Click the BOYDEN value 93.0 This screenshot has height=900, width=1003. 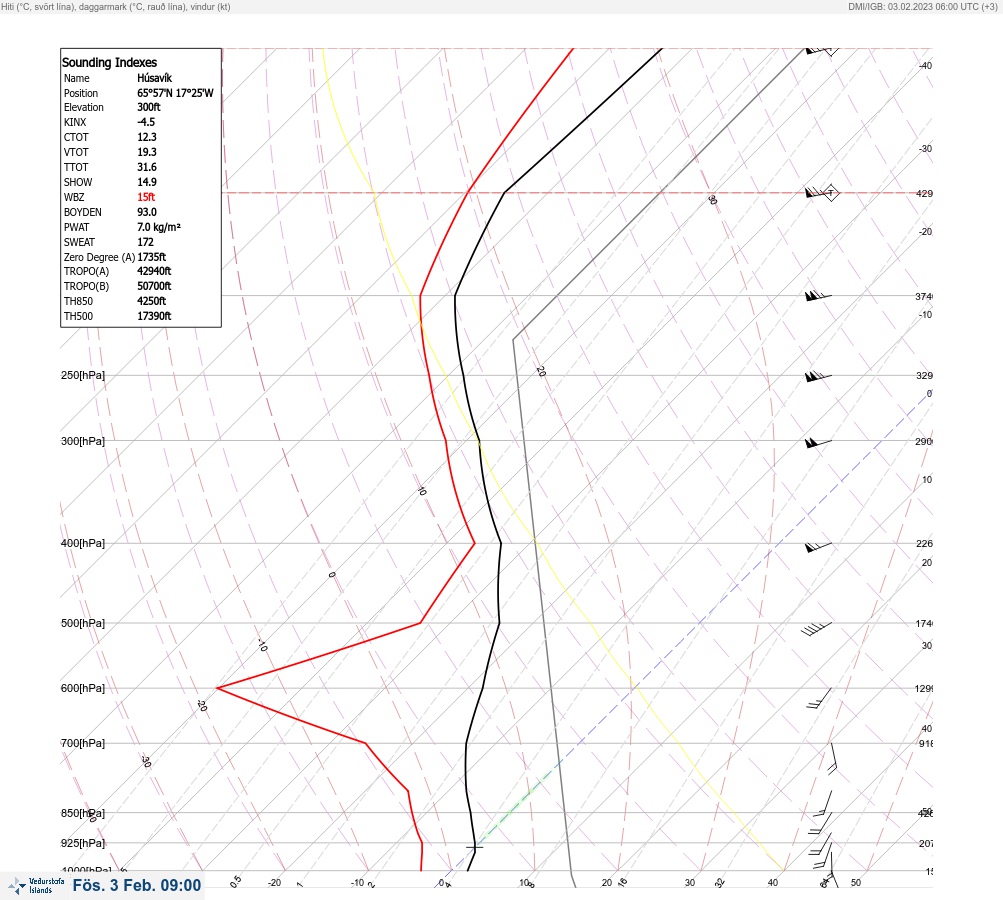pos(146,212)
